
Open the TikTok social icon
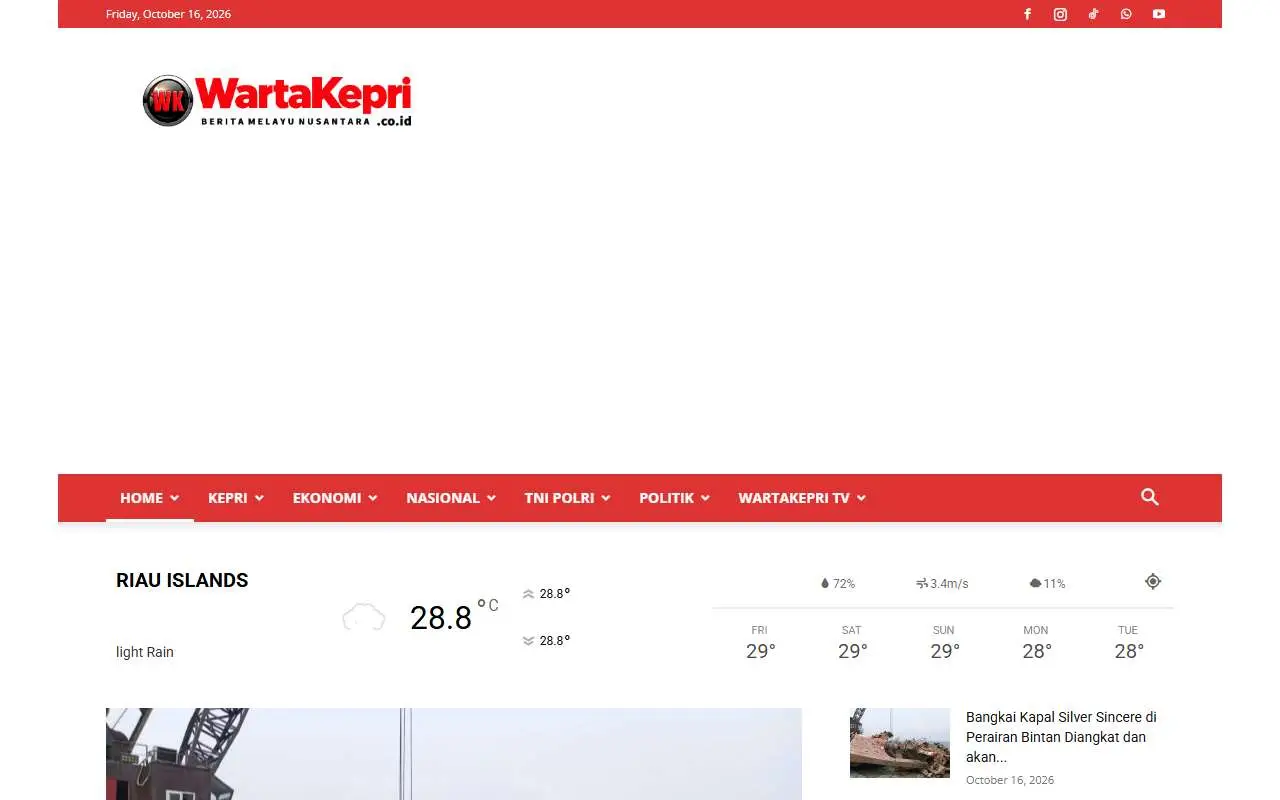point(1093,14)
